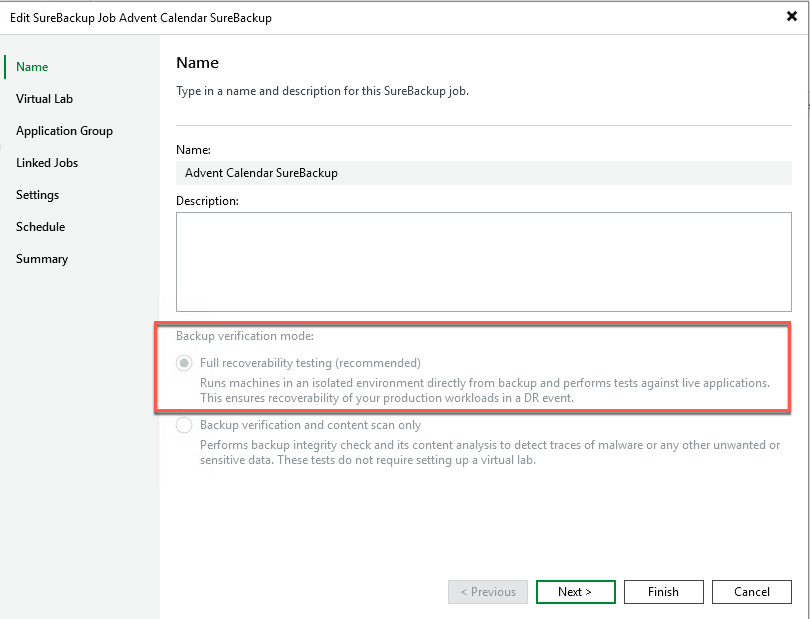The image size is (810, 619).
Task: Click the "Description:" field label
Action: point(208,201)
